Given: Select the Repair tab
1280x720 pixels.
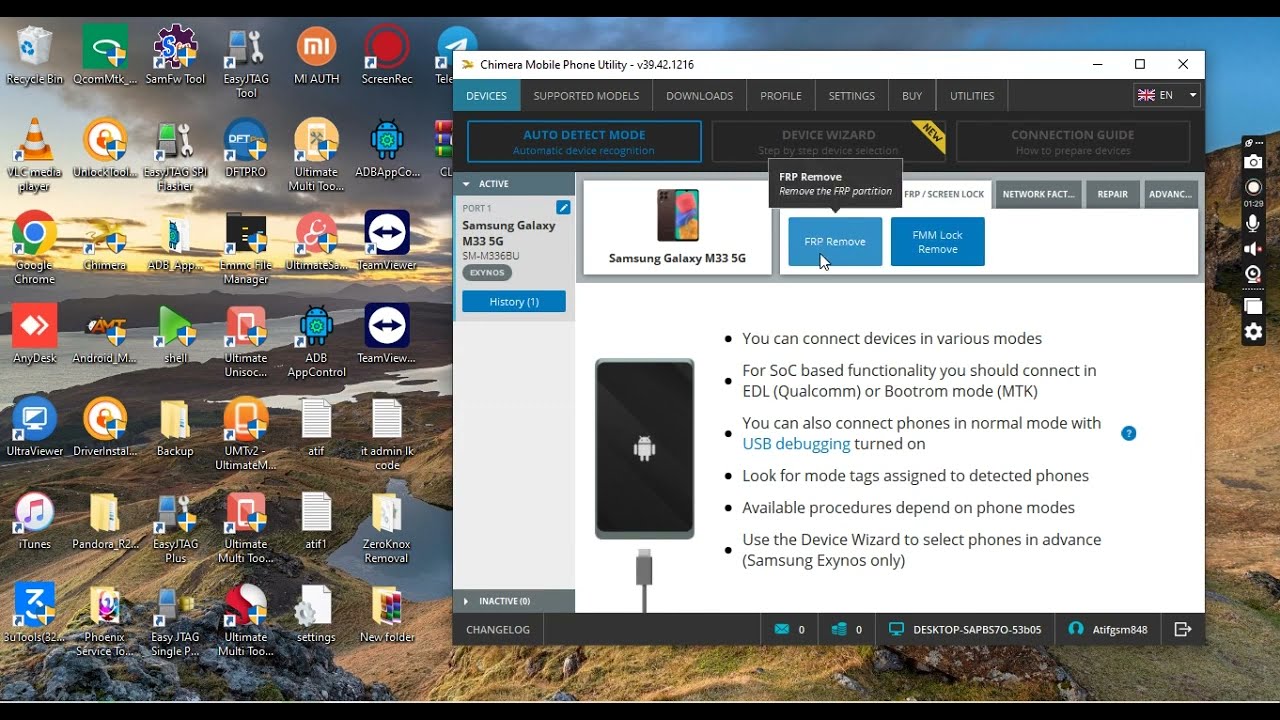Looking at the screenshot, I should pos(1112,195).
